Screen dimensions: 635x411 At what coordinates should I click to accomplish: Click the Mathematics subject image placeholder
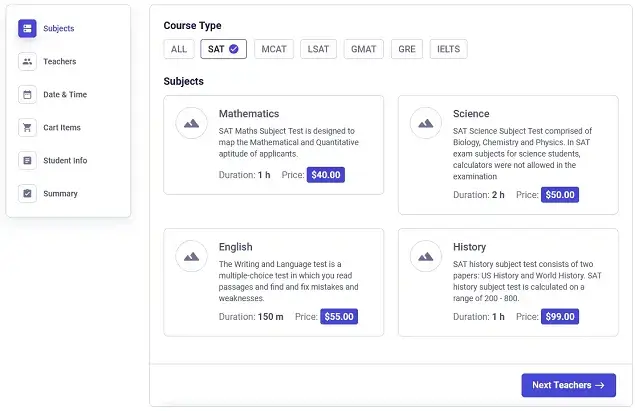click(192, 123)
